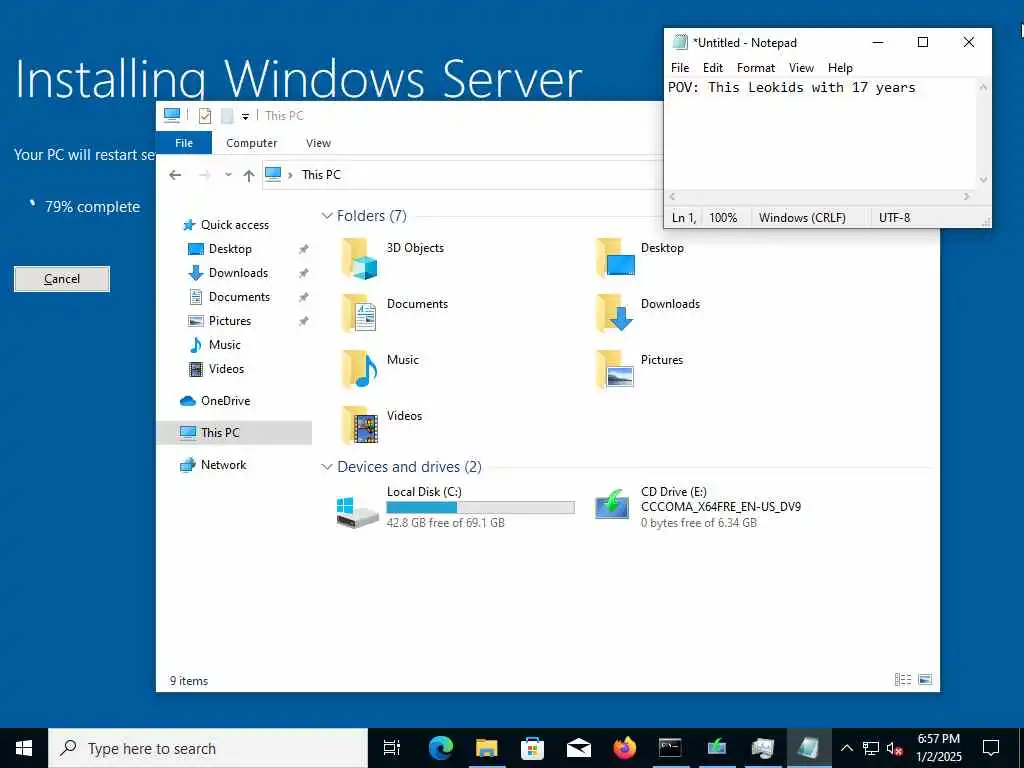Switch to large icons view in Explorer

click(x=925, y=679)
